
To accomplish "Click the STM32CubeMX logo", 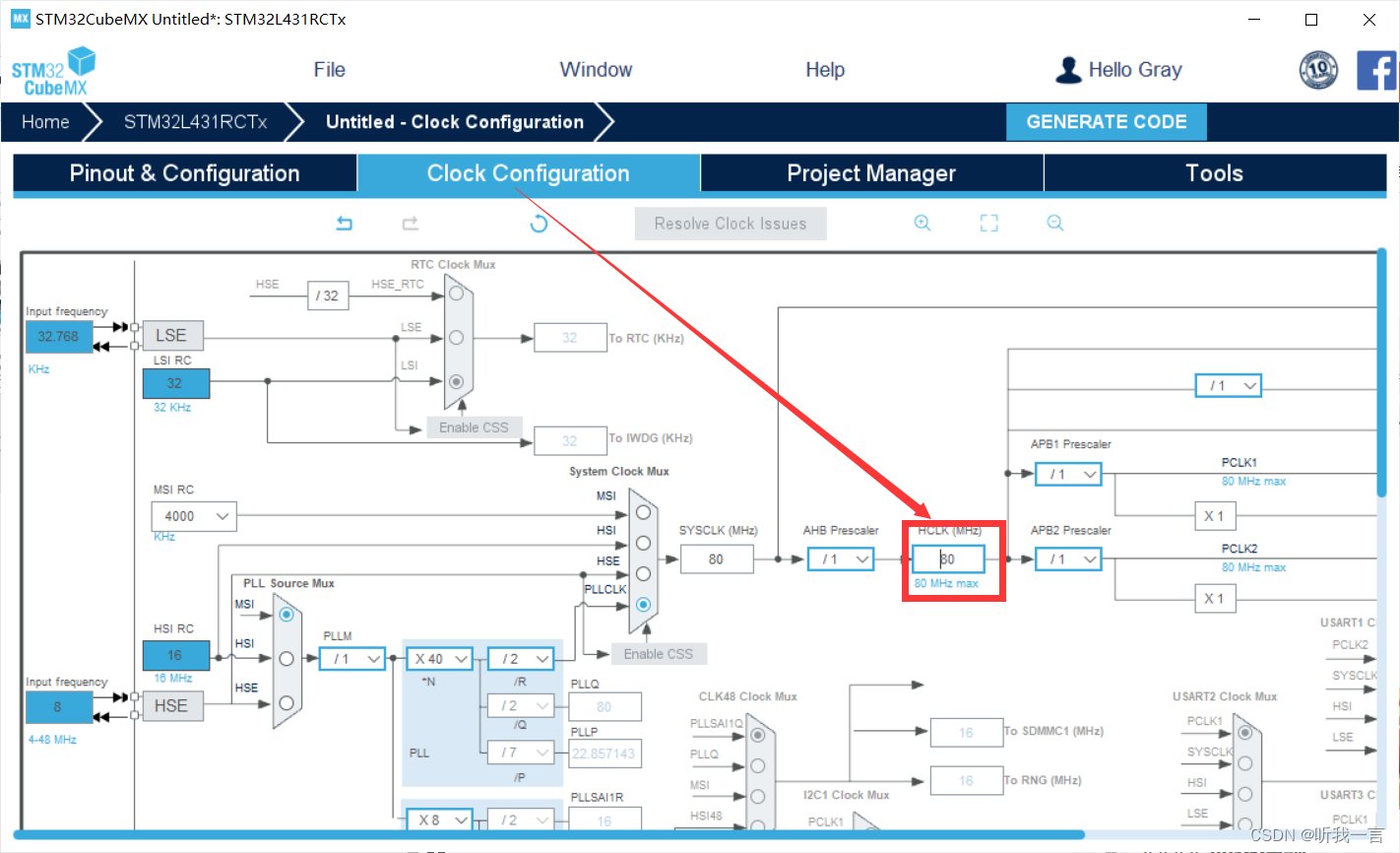I will [x=54, y=72].
